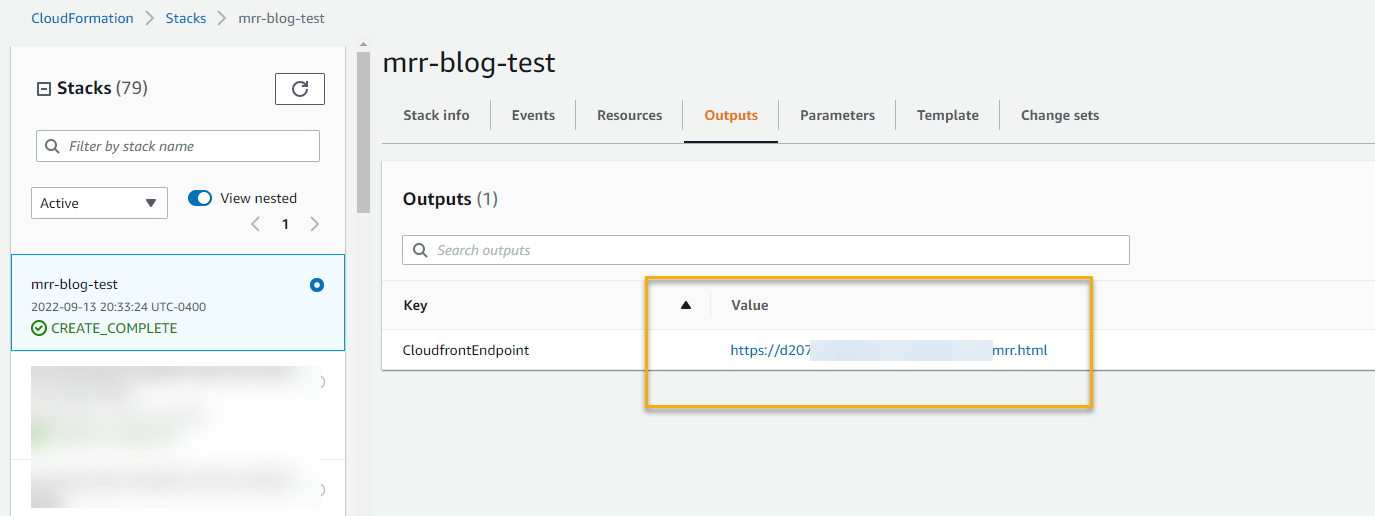Click the green check status icon
Image resolution: width=1375 pixels, height=516 pixels.
pyautogui.click(x=39, y=328)
